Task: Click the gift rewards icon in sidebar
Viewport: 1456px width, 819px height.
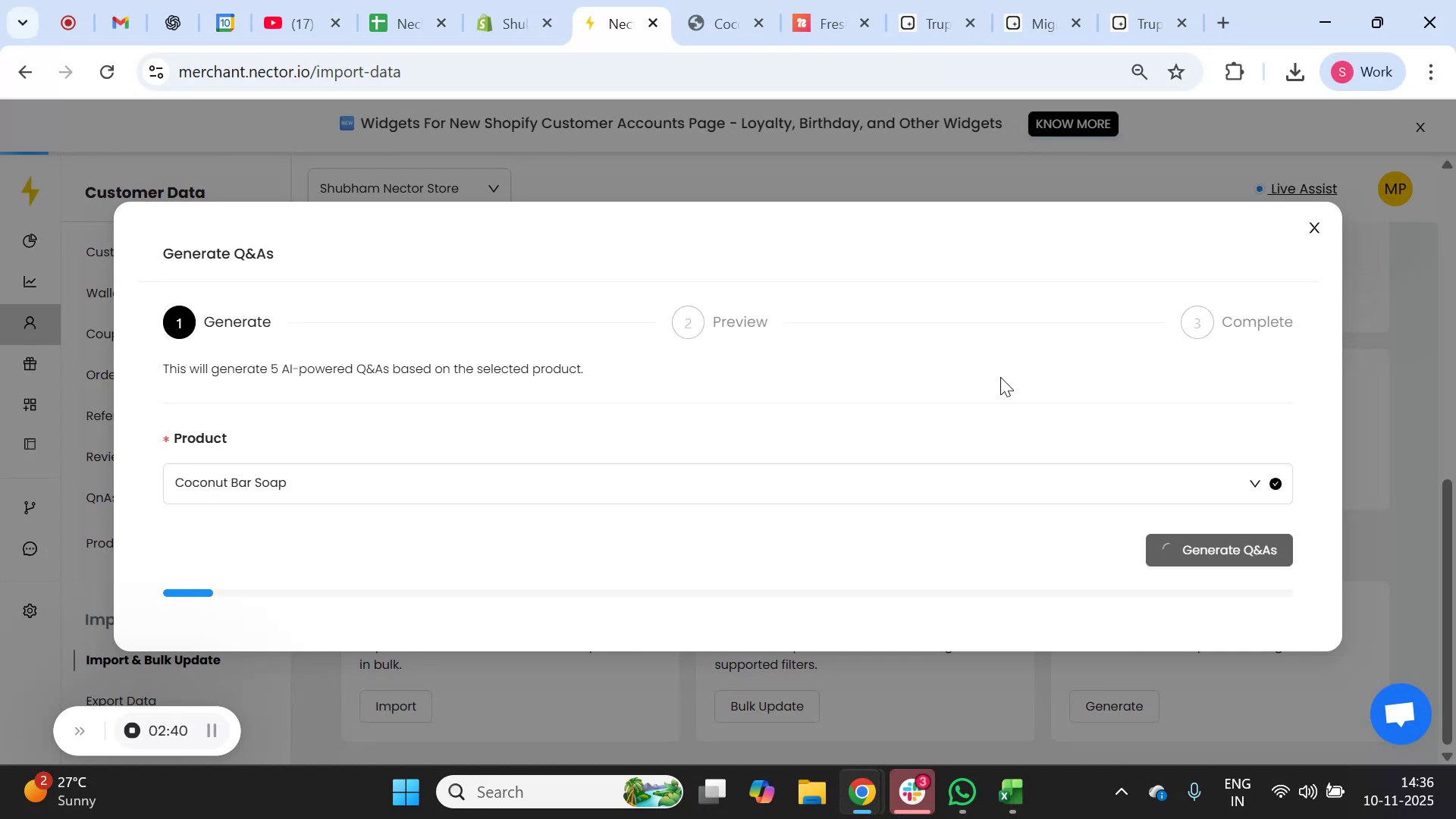Action: [30, 364]
